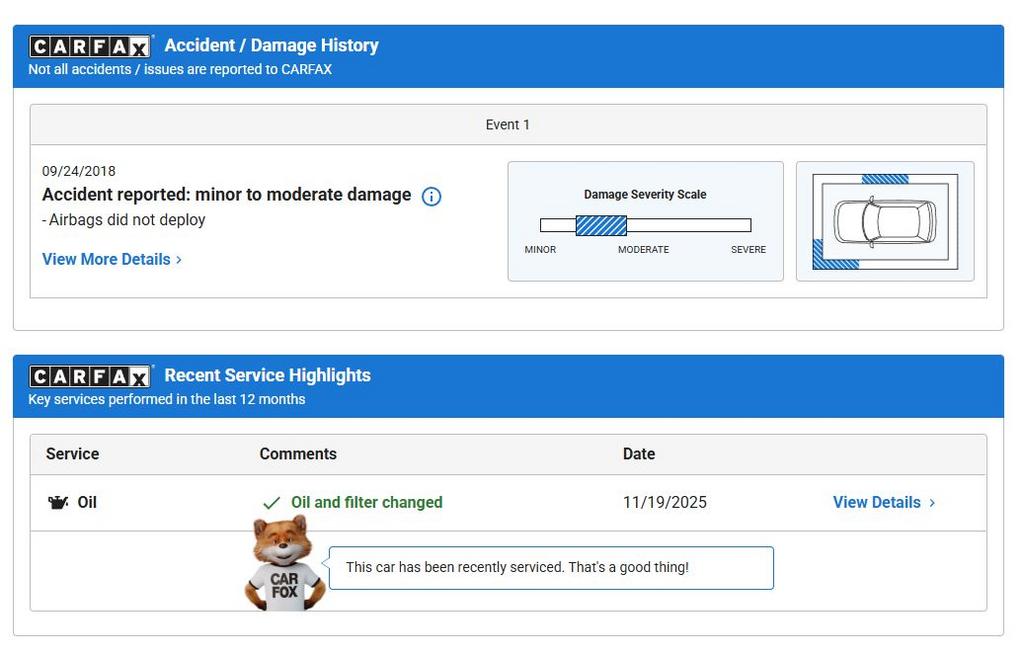Click the CARFAX logo in Accident History header

[90, 46]
